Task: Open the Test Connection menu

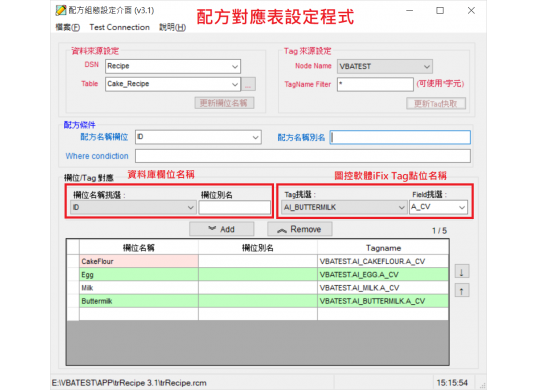Action: tap(120, 27)
